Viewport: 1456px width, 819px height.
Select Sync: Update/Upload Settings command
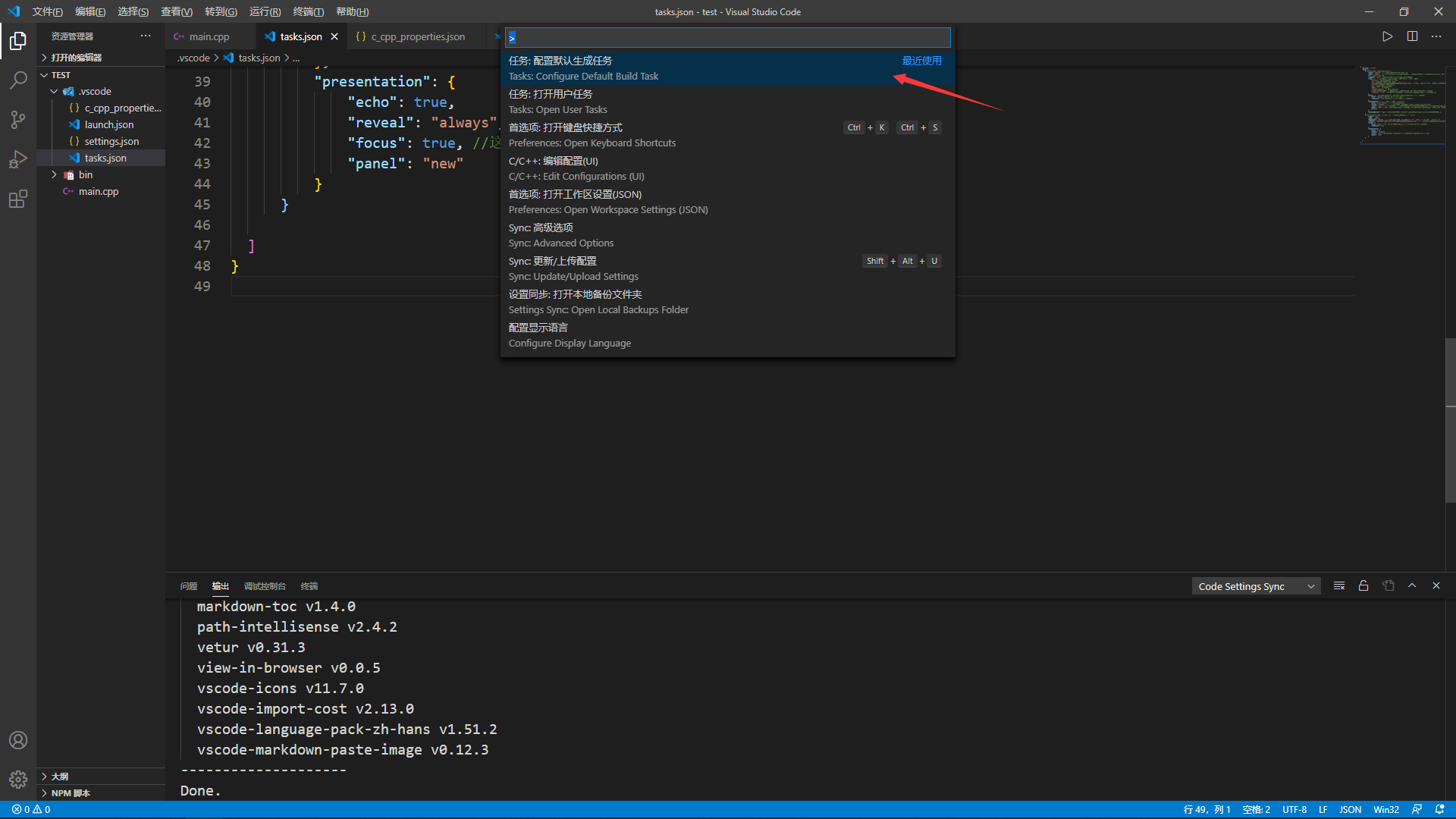pyautogui.click(x=728, y=268)
